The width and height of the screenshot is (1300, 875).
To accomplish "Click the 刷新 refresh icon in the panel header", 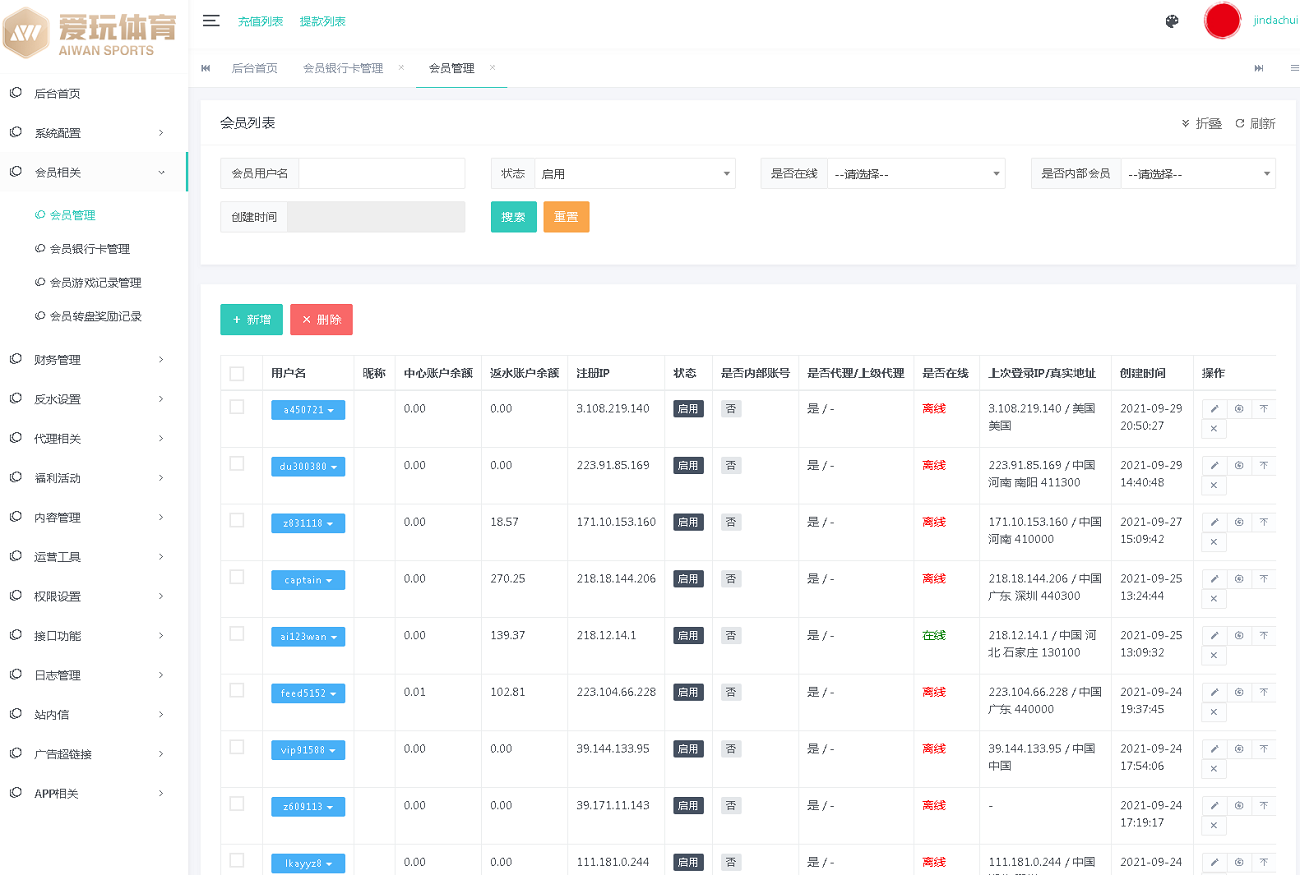I will [1240, 123].
